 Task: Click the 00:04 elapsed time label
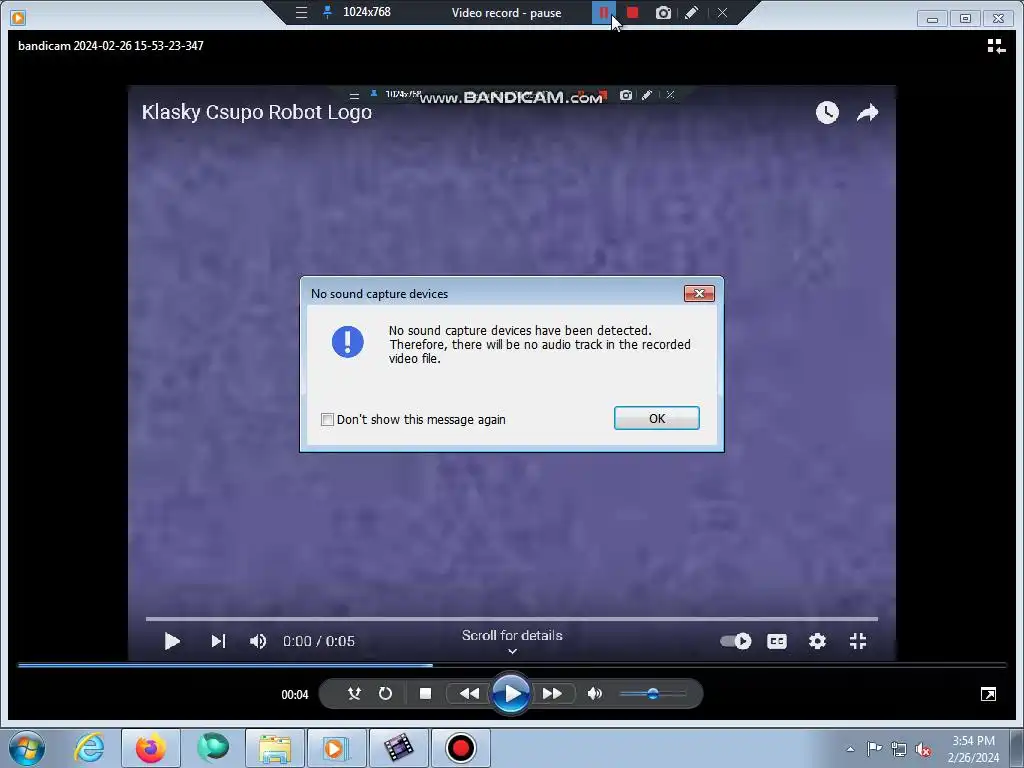click(x=295, y=694)
